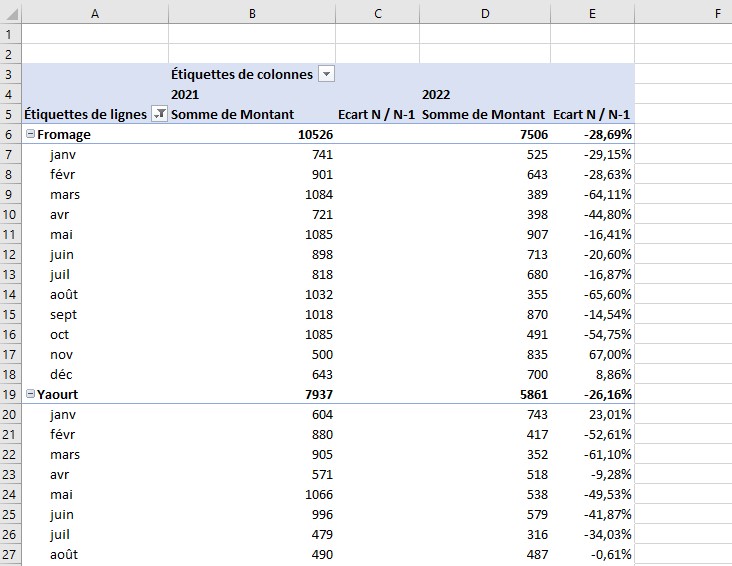Select column B header
This screenshot has width=732, height=566.
pyautogui.click(x=252, y=14)
